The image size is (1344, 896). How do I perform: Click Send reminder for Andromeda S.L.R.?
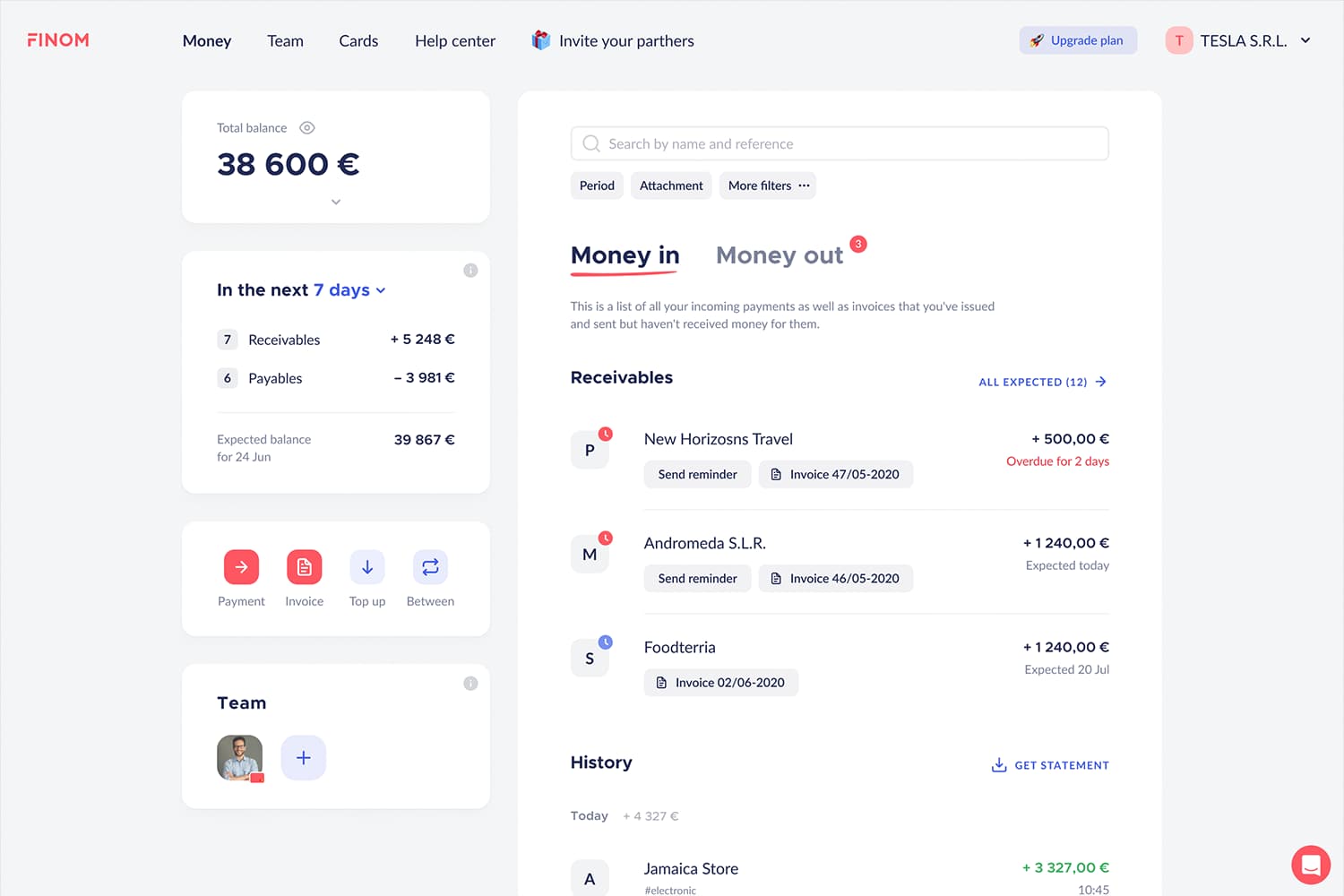coord(697,578)
